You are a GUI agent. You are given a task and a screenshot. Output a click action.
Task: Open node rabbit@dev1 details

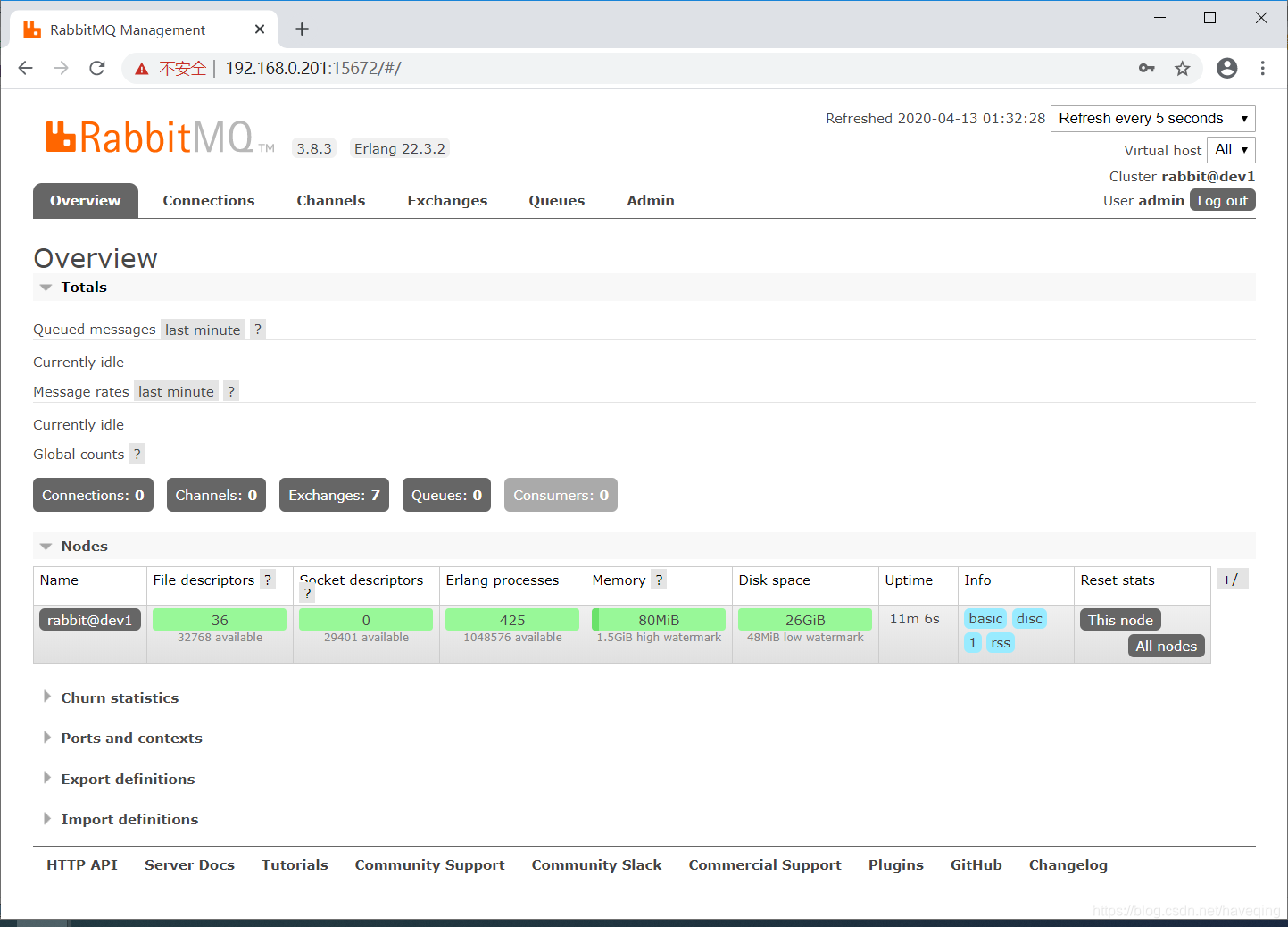[x=90, y=620]
